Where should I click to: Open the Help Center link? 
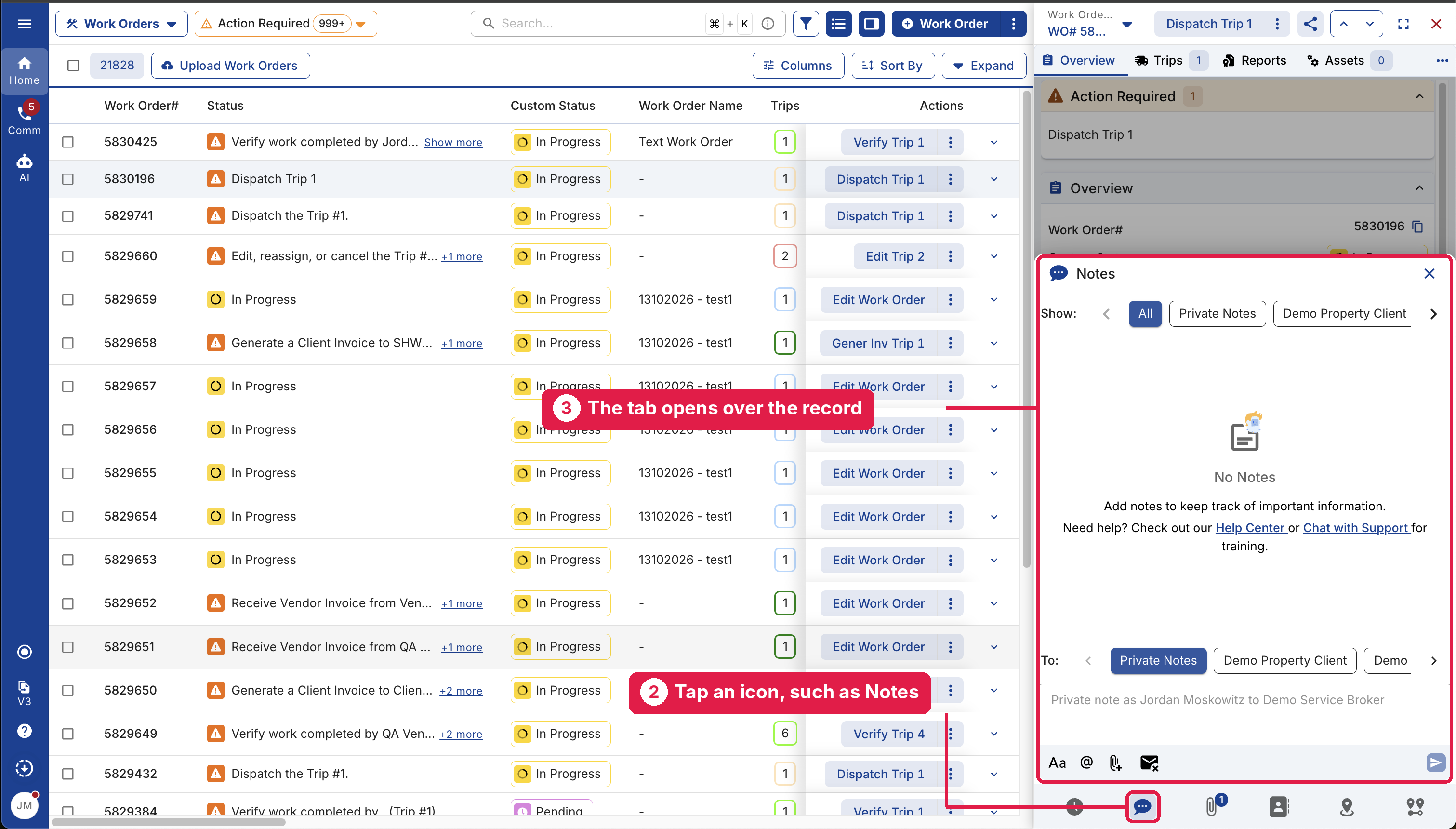[x=1250, y=528]
